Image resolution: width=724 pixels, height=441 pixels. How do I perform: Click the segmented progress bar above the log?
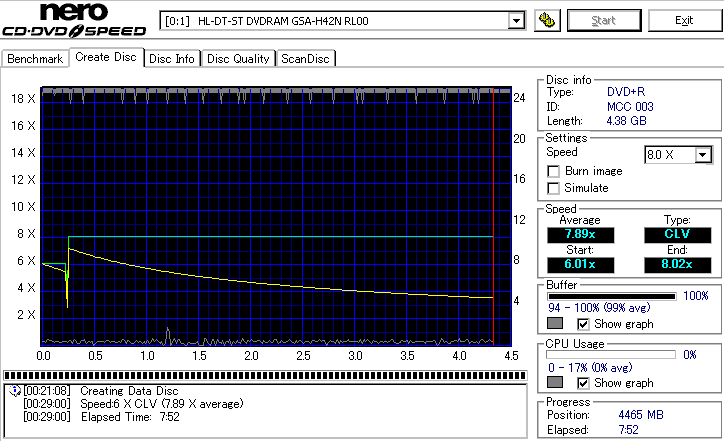265,376
